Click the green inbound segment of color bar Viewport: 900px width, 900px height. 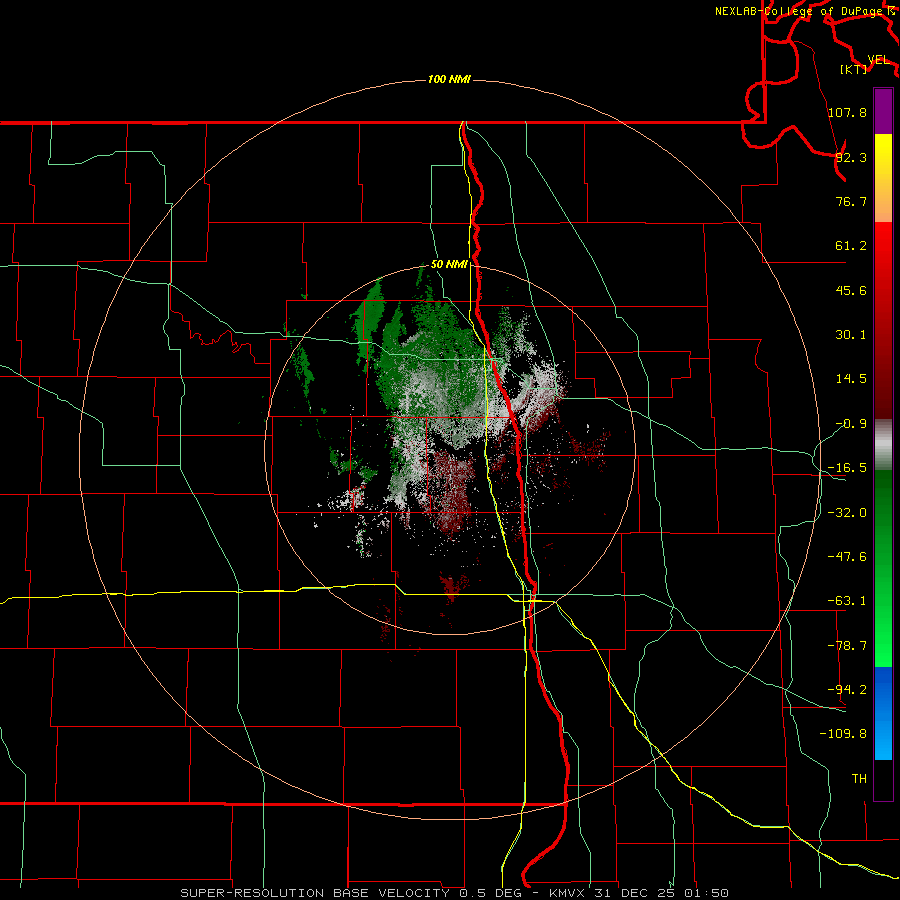coord(883,568)
